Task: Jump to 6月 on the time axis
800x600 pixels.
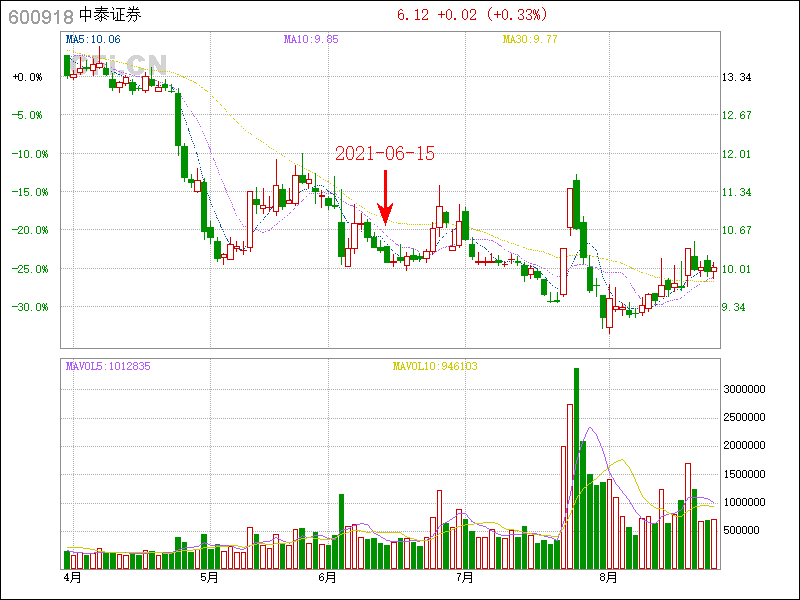Action: [x=327, y=578]
